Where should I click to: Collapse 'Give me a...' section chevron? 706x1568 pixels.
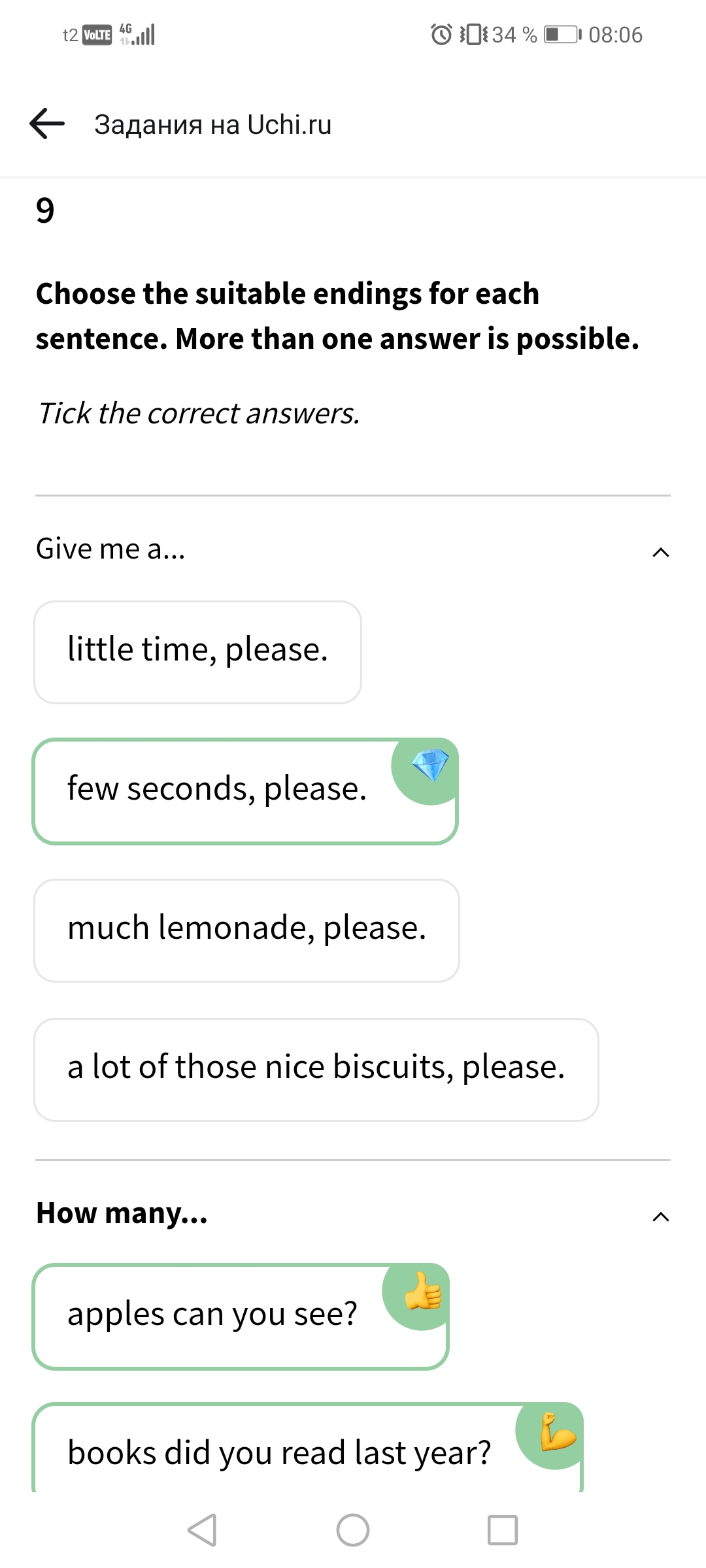(661, 553)
